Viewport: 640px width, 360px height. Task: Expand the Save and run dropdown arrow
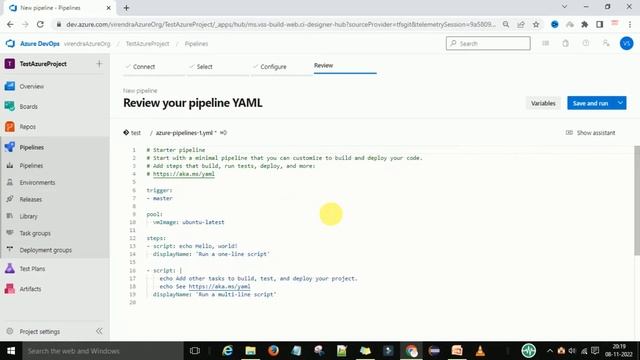(620, 103)
